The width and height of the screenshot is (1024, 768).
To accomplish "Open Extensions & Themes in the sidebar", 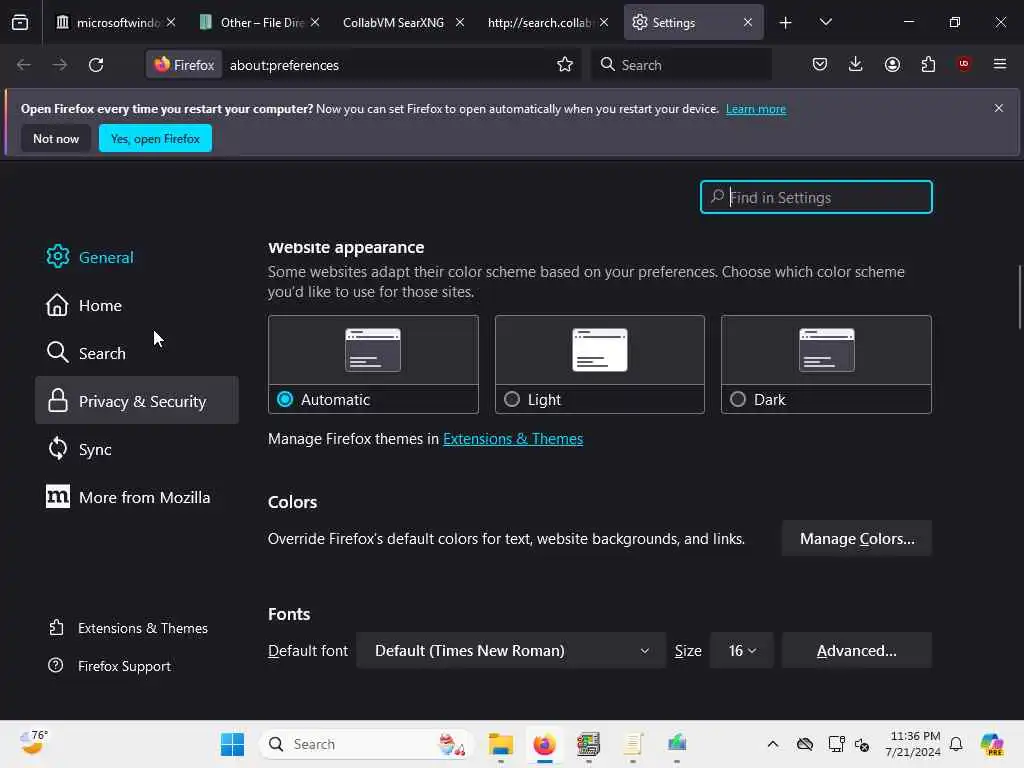I will (129, 628).
